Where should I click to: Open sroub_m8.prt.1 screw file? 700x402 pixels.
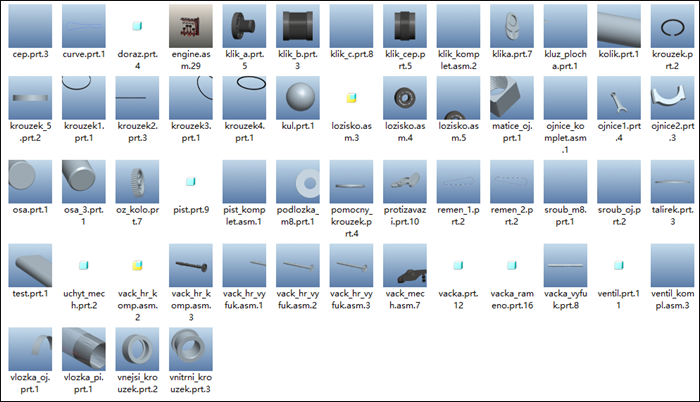point(565,181)
